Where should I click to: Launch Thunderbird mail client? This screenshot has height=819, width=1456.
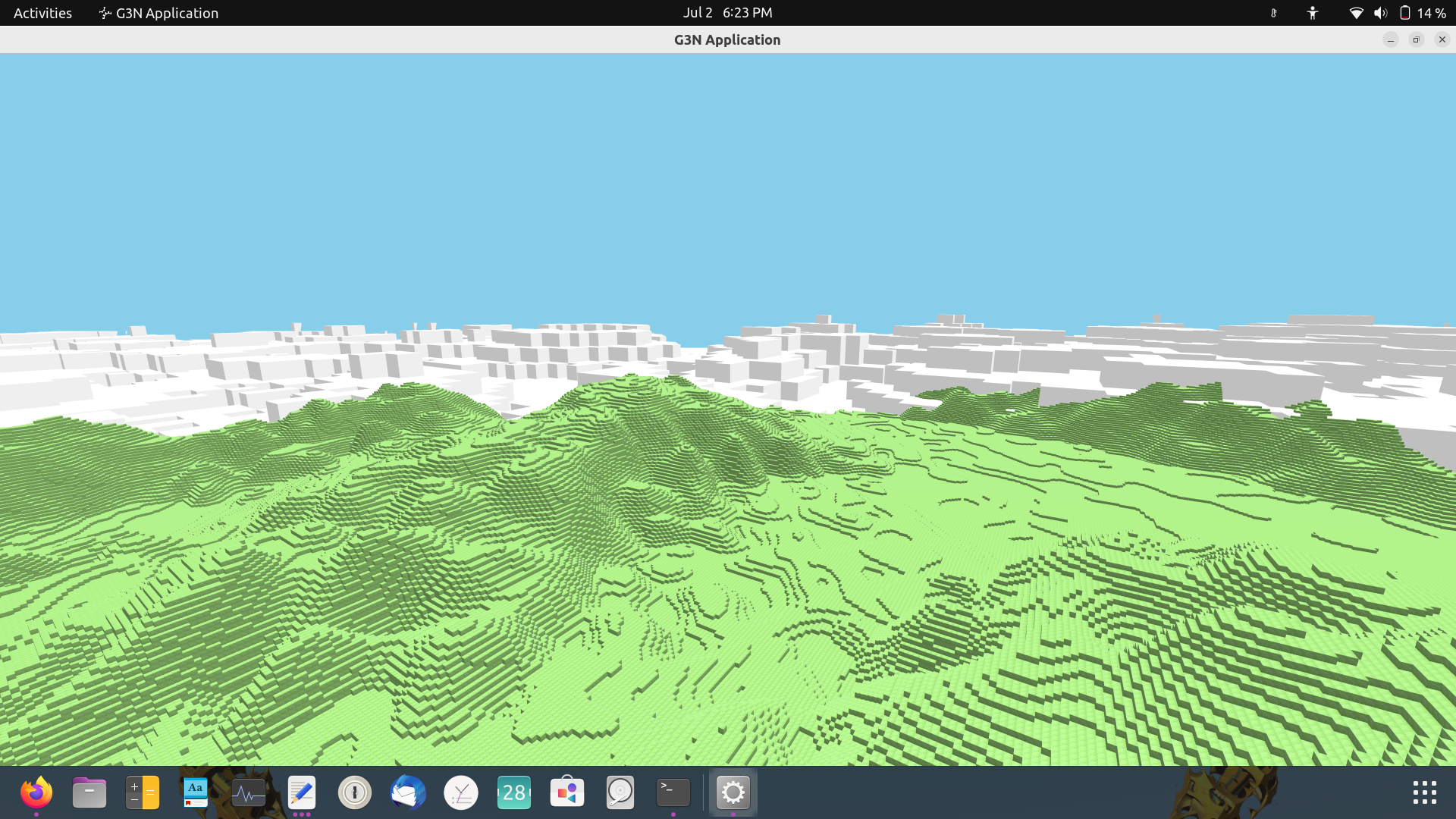408,793
